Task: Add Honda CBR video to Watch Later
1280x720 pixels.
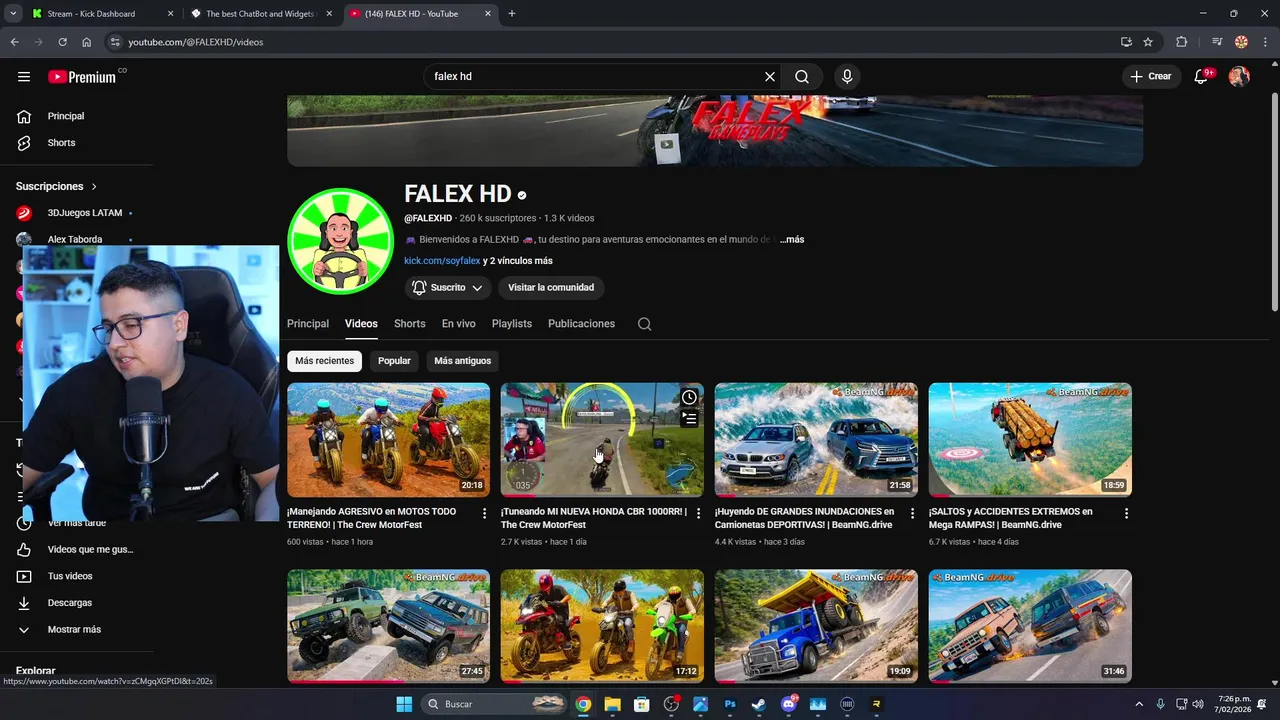Action: pyautogui.click(x=689, y=398)
